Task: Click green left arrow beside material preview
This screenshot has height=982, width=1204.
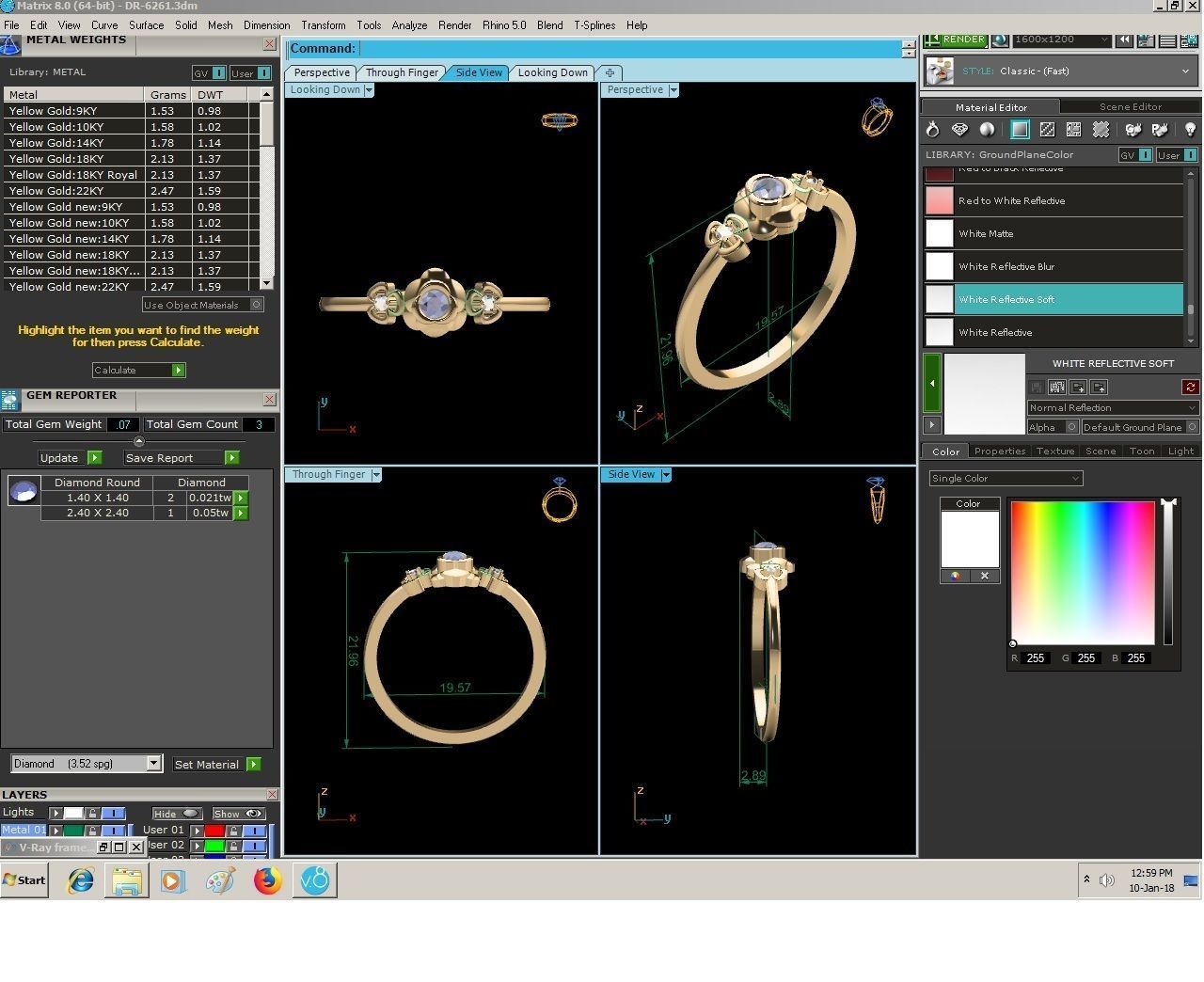Action: point(932,384)
